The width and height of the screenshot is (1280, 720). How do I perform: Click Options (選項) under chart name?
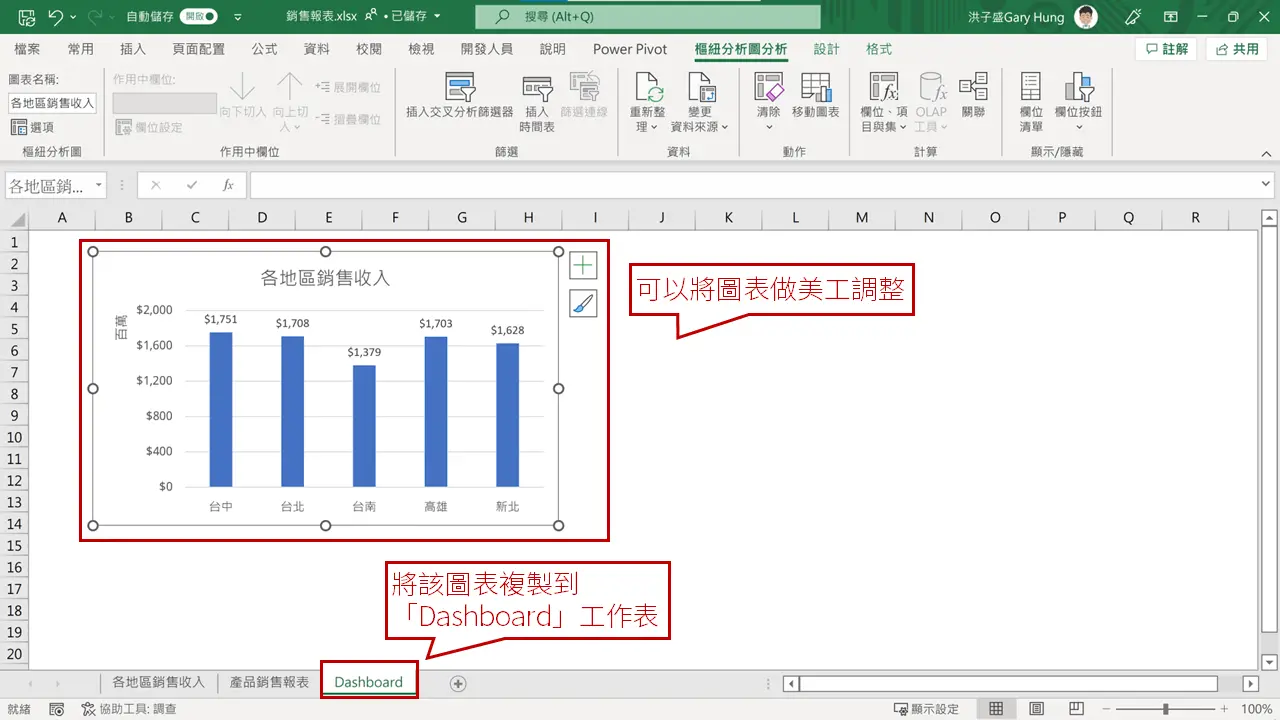[x=32, y=127]
